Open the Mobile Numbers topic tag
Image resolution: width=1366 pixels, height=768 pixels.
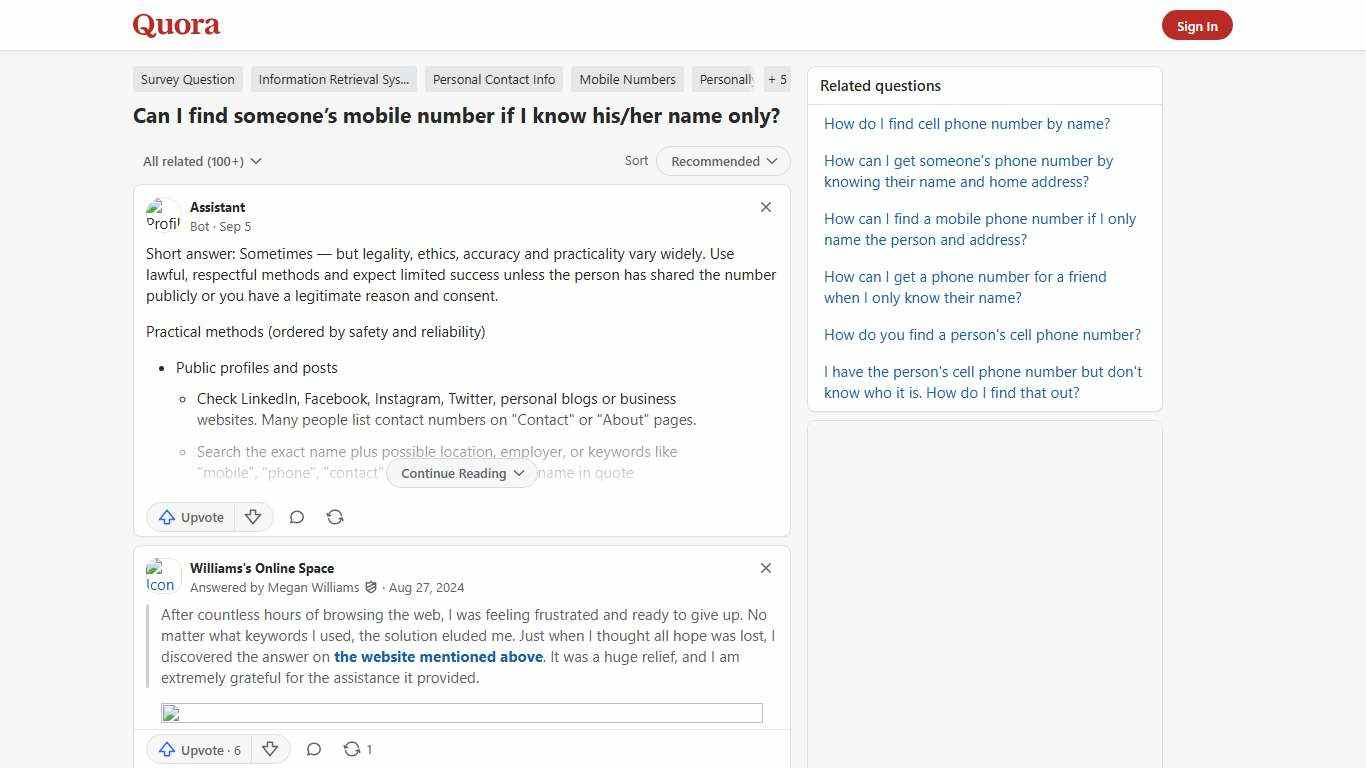click(x=627, y=79)
